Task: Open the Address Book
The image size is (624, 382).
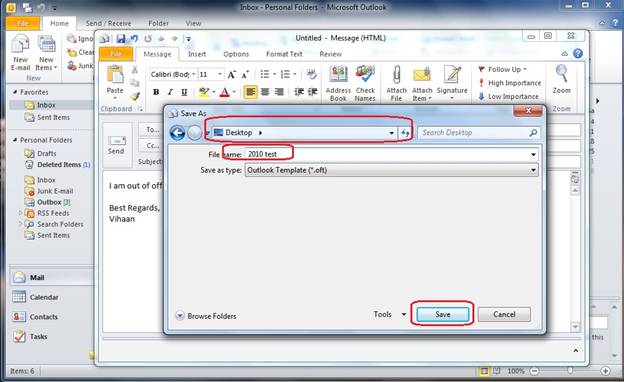Action: click(x=338, y=84)
